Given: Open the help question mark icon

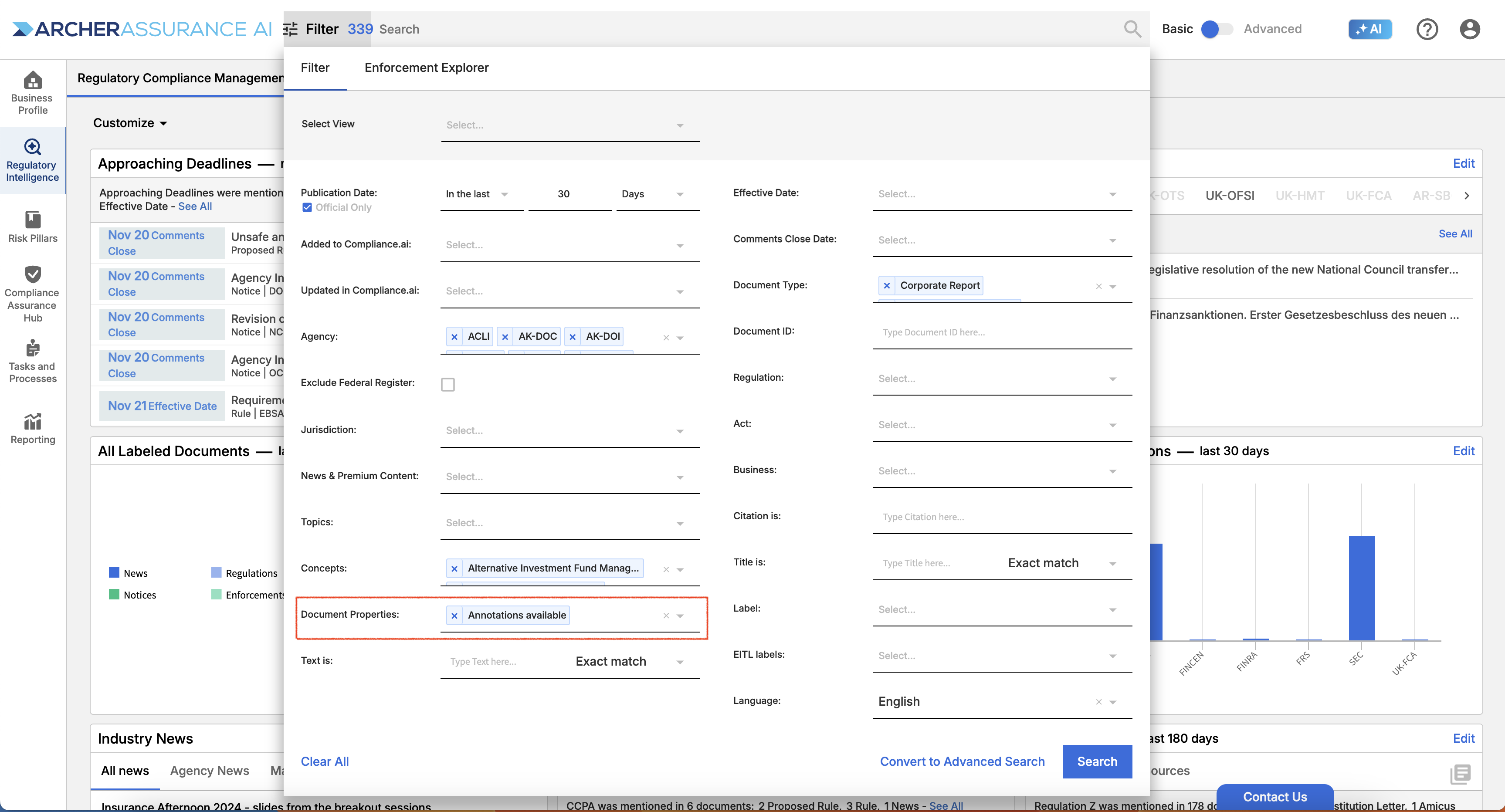Looking at the screenshot, I should 1427,29.
